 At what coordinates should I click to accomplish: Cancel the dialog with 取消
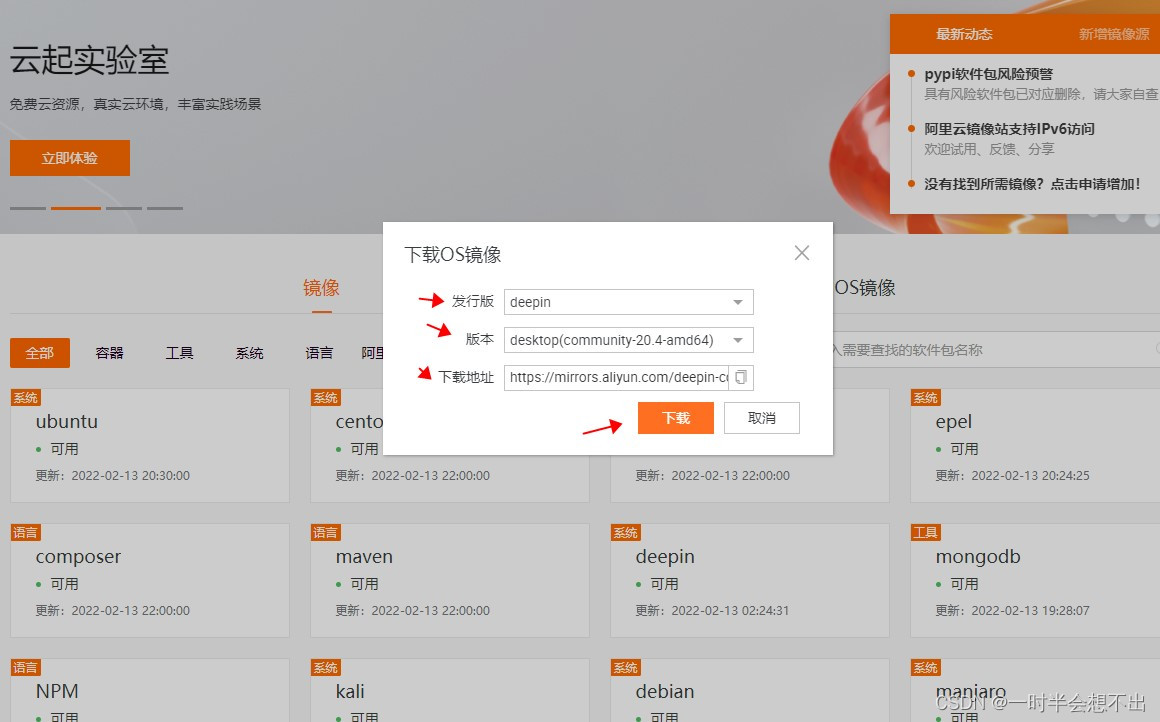(x=761, y=418)
